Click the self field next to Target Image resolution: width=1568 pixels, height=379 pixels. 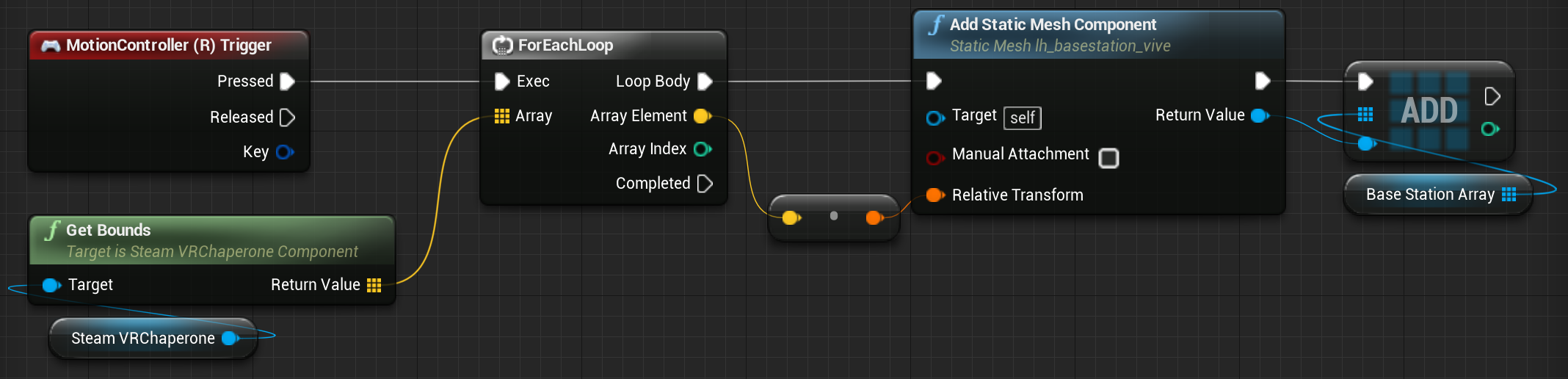[x=1023, y=118]
